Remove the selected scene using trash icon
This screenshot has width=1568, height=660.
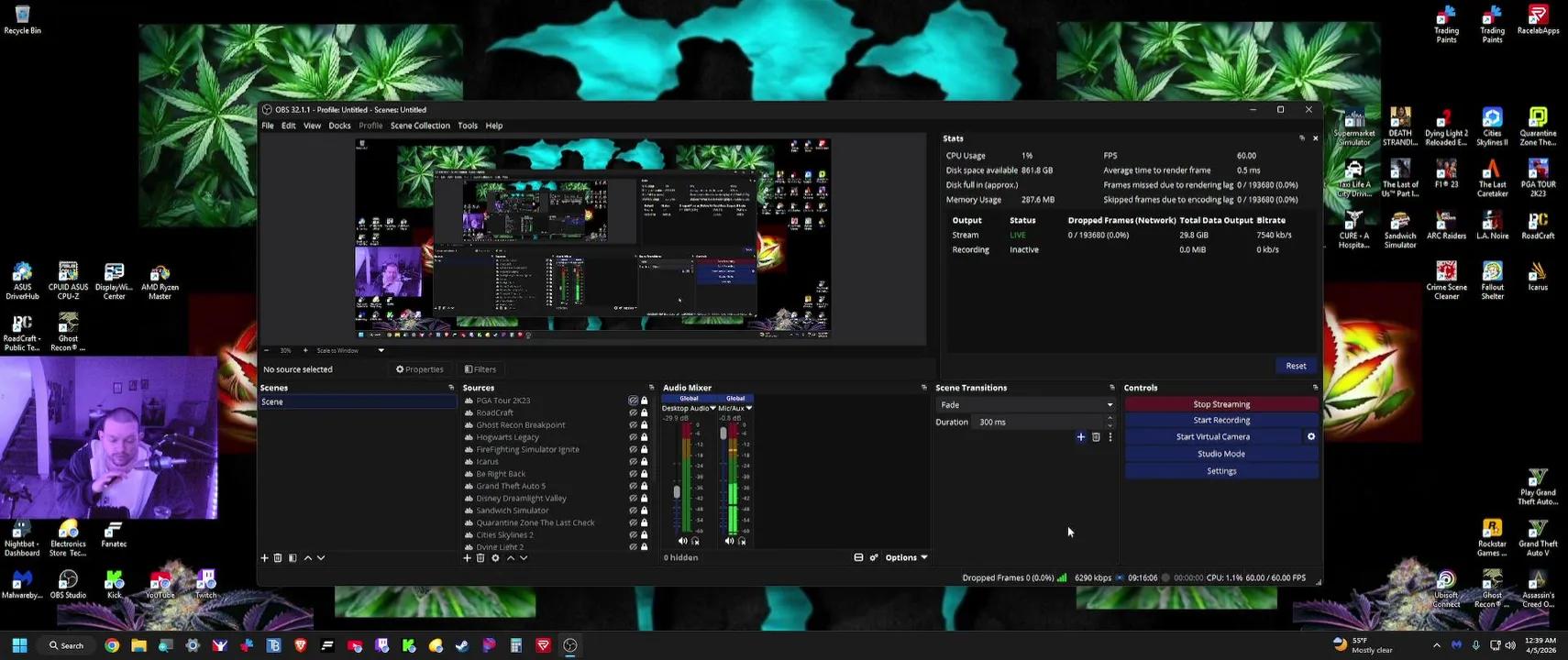pos(278,557)
